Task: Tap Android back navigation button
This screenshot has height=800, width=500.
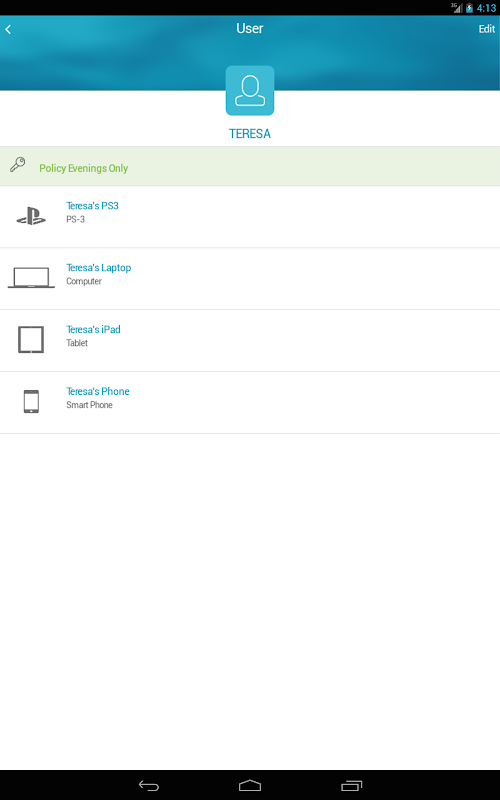Action: pos(149,785)
